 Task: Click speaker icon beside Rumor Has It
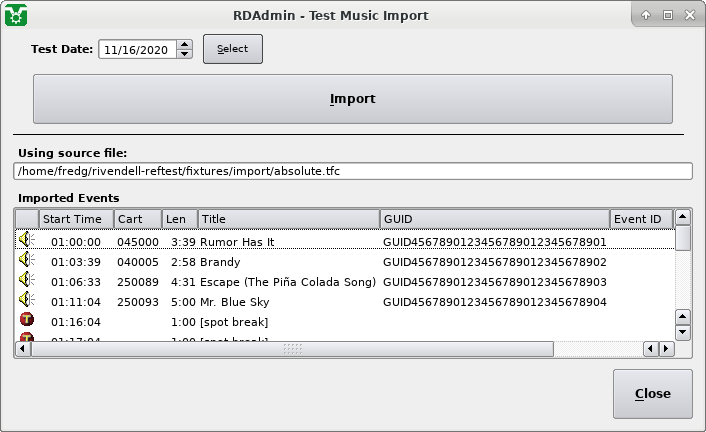[26, 241]
